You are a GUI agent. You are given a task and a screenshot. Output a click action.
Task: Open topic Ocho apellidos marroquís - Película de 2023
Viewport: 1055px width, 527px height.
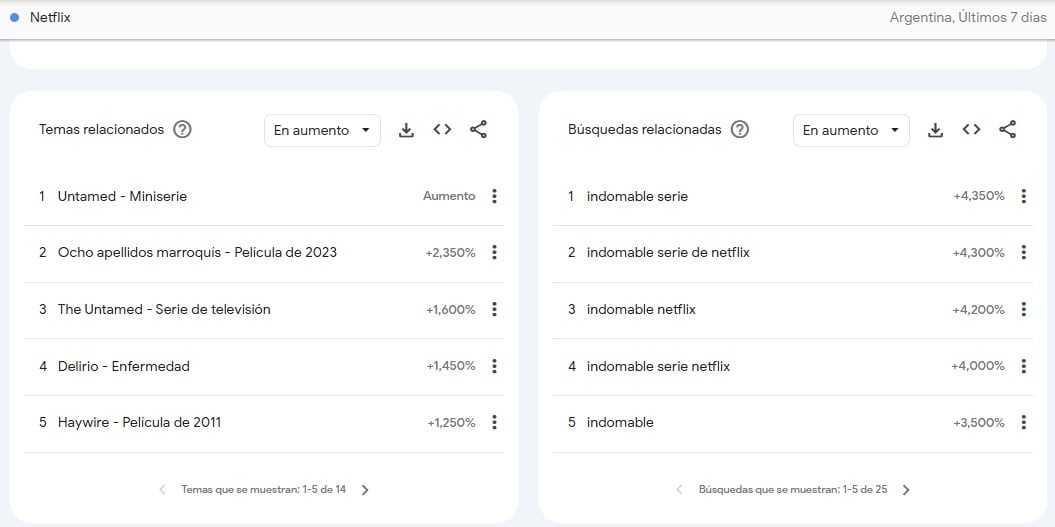[x=197, y=252]
